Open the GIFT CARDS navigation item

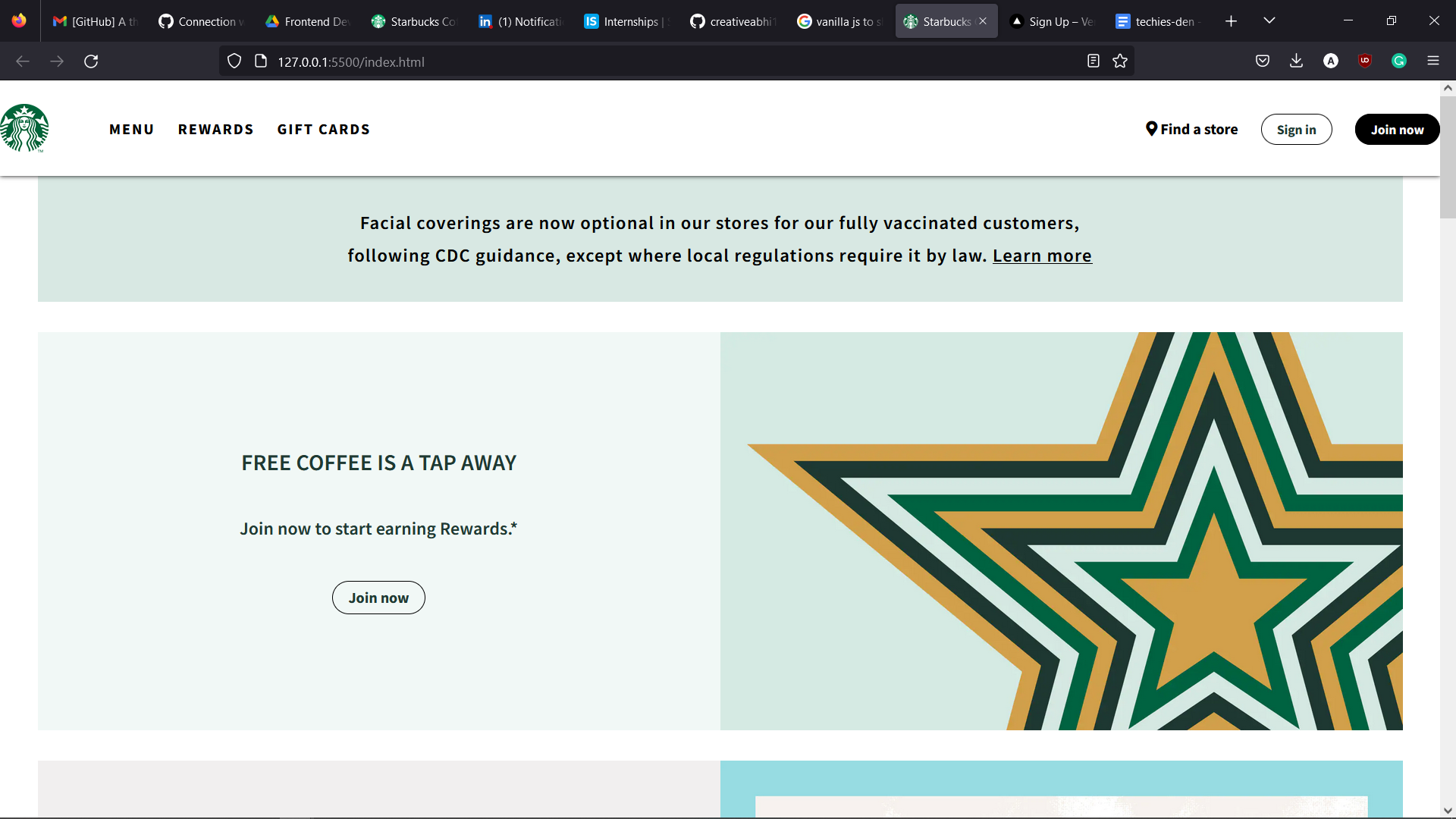[x=324, y=130]
